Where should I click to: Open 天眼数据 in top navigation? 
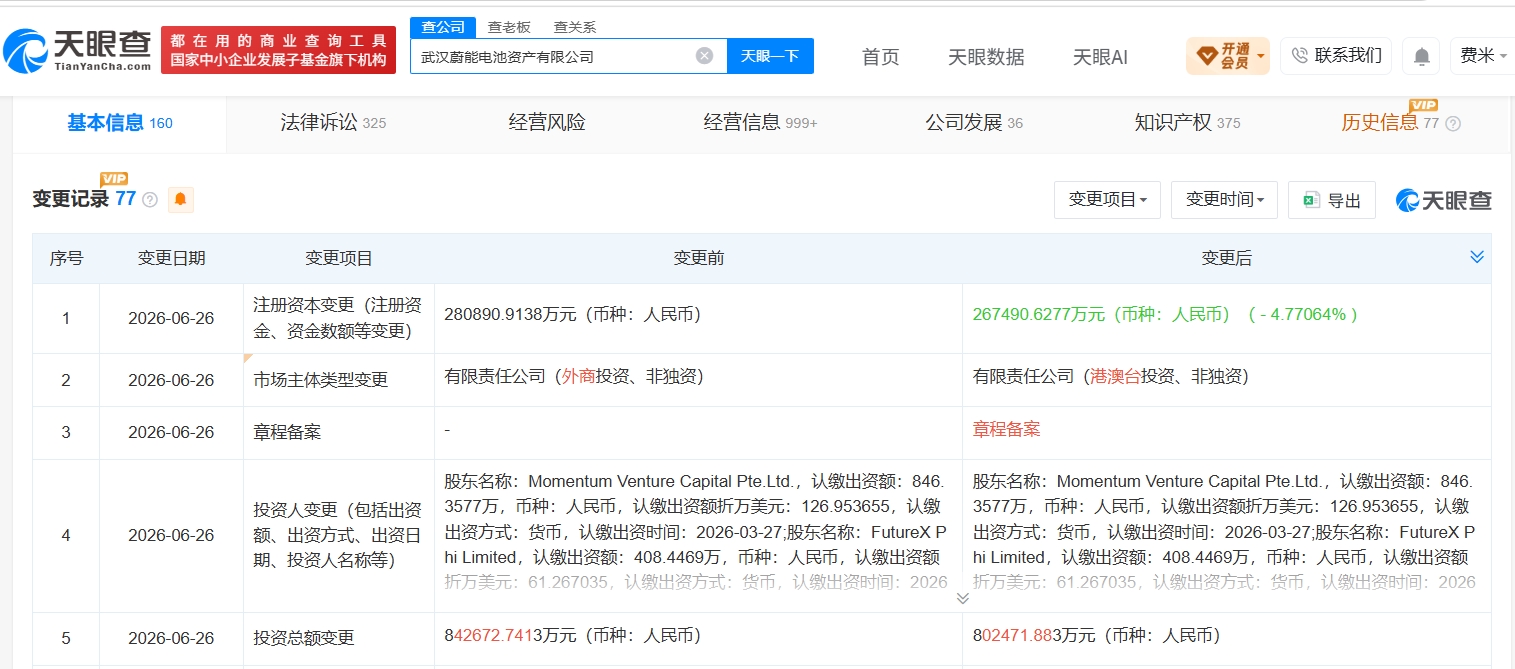coord(986,57)
